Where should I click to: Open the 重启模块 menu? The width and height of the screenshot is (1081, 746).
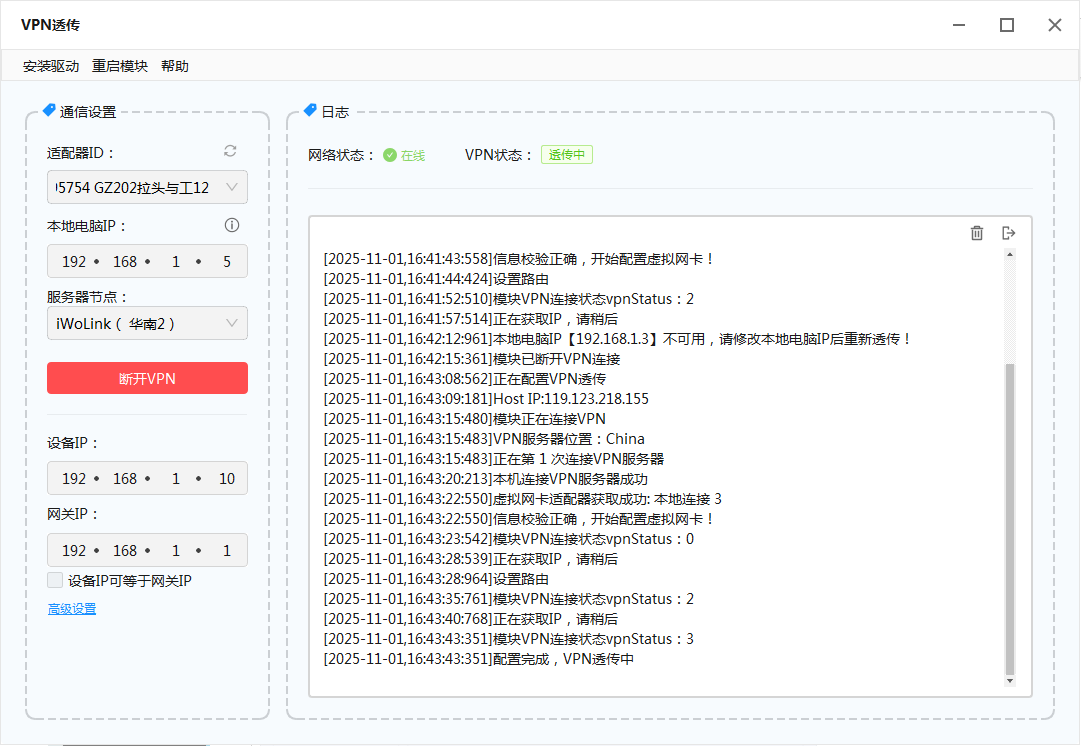120,66
